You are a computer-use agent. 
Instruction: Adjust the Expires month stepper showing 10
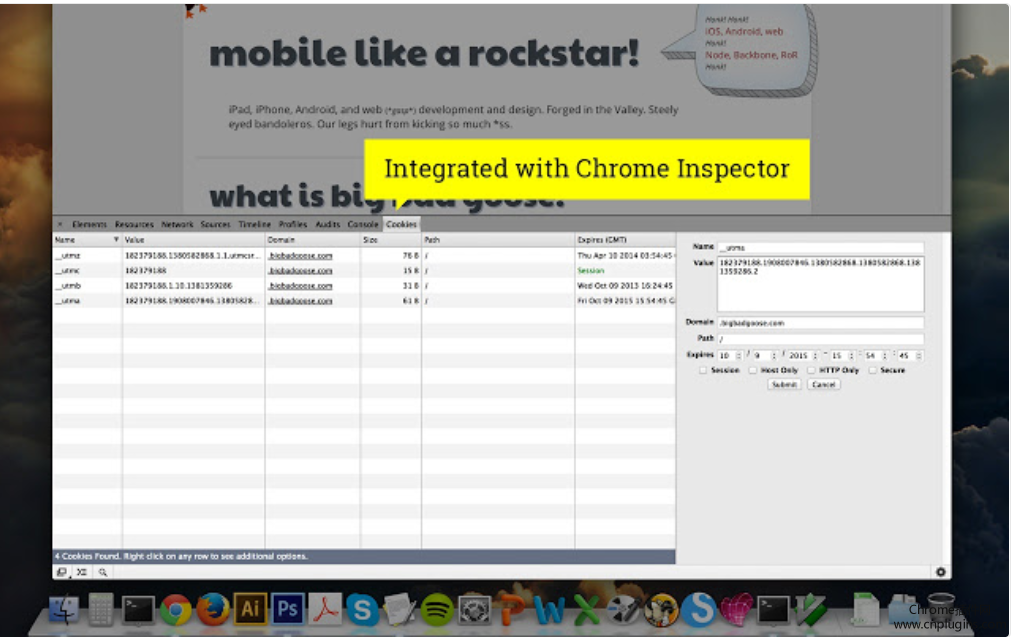(739, 356)
